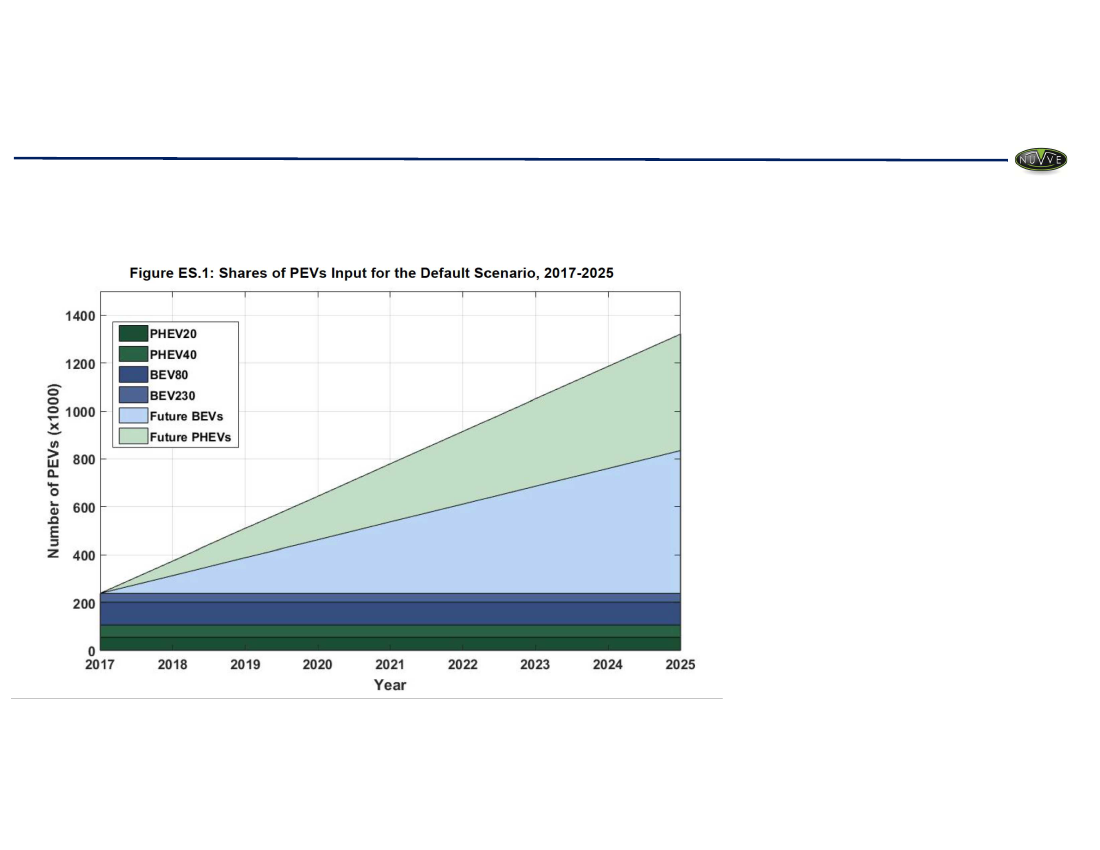The height and width of the screenshot is (850, 1100).
Task: Click the 2019 x-axis tick label
Action: [x=245, y=664]
